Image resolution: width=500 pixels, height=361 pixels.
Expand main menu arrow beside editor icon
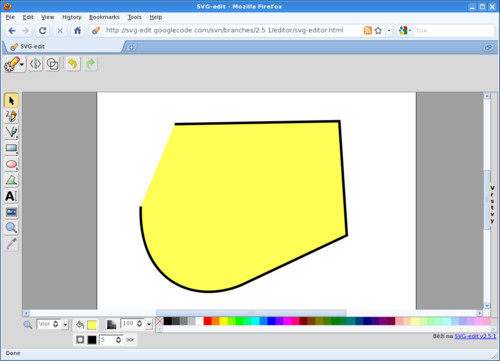[x=22, y=64]
